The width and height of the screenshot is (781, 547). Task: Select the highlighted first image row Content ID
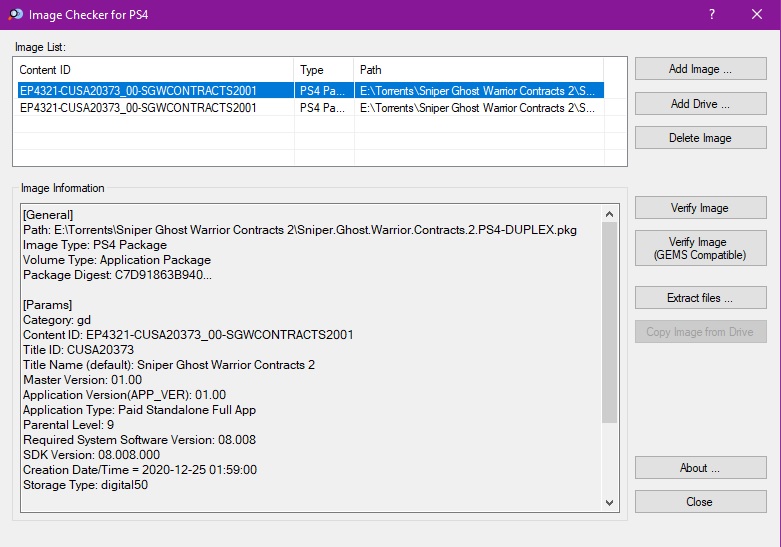(x=138, y=91)
